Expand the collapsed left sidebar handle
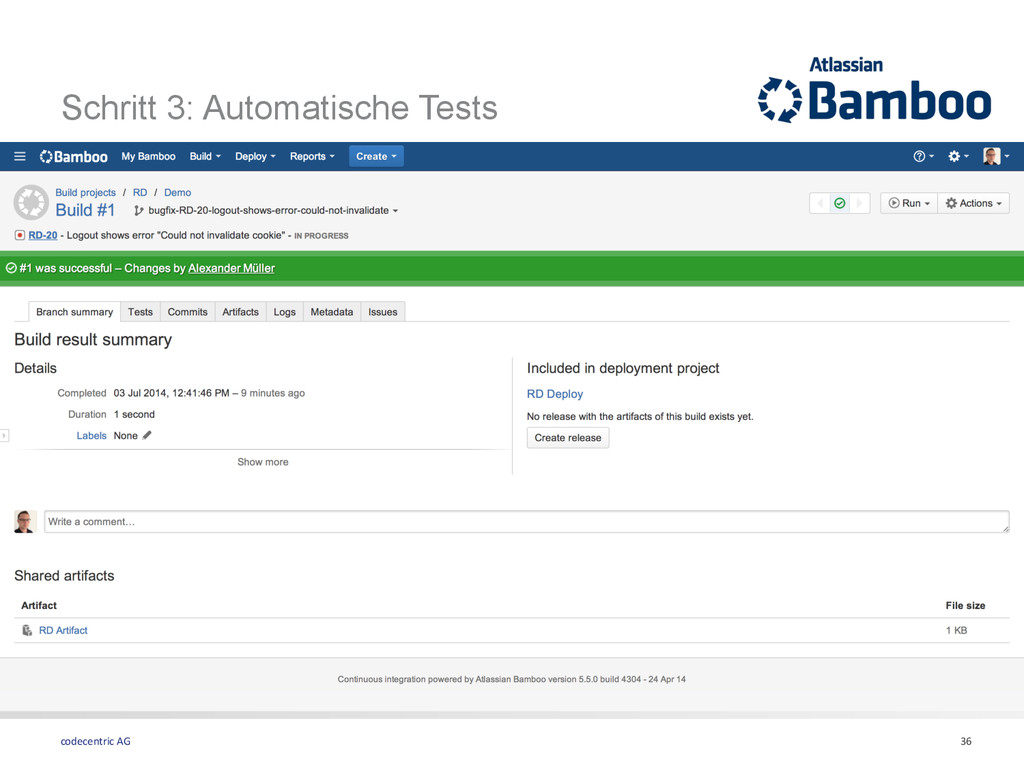This screenshot has width=1024, height=768. click(4, 436)
